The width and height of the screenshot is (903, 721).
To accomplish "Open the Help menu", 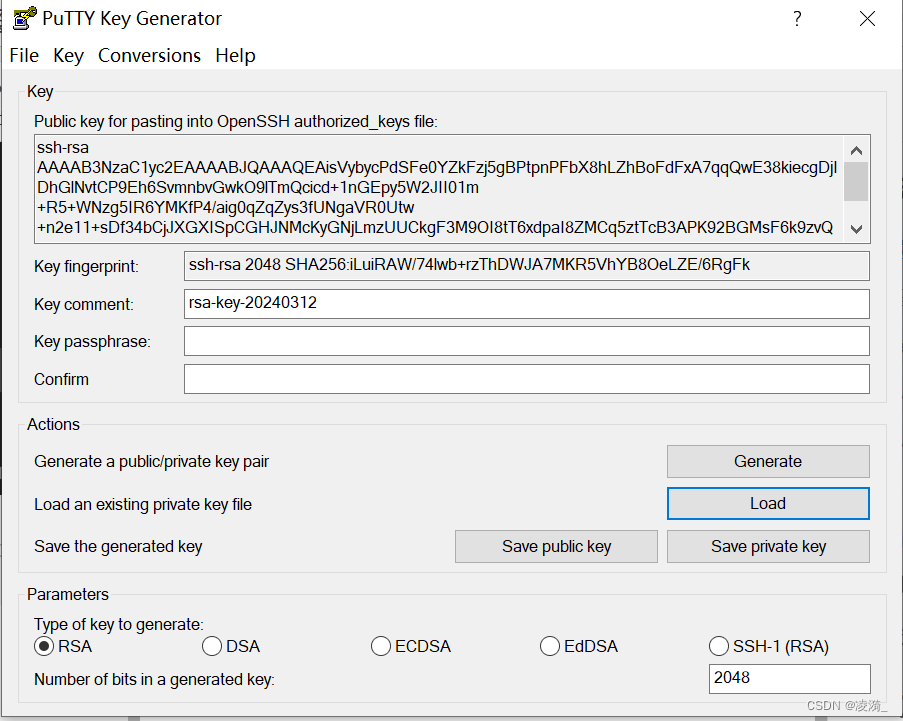I will point(236,55).
